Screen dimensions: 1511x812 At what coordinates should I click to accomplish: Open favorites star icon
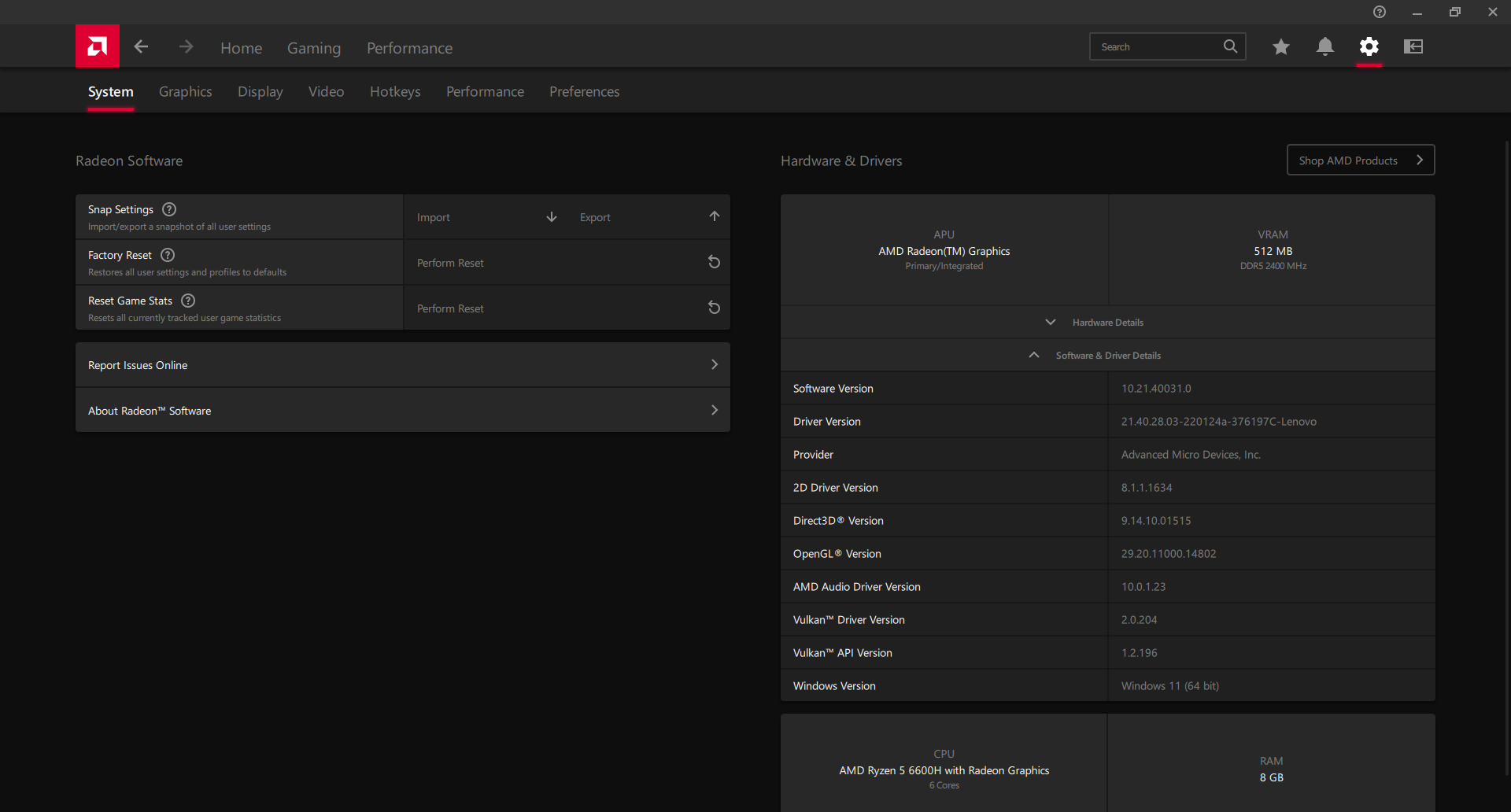tap(1280, 47)
